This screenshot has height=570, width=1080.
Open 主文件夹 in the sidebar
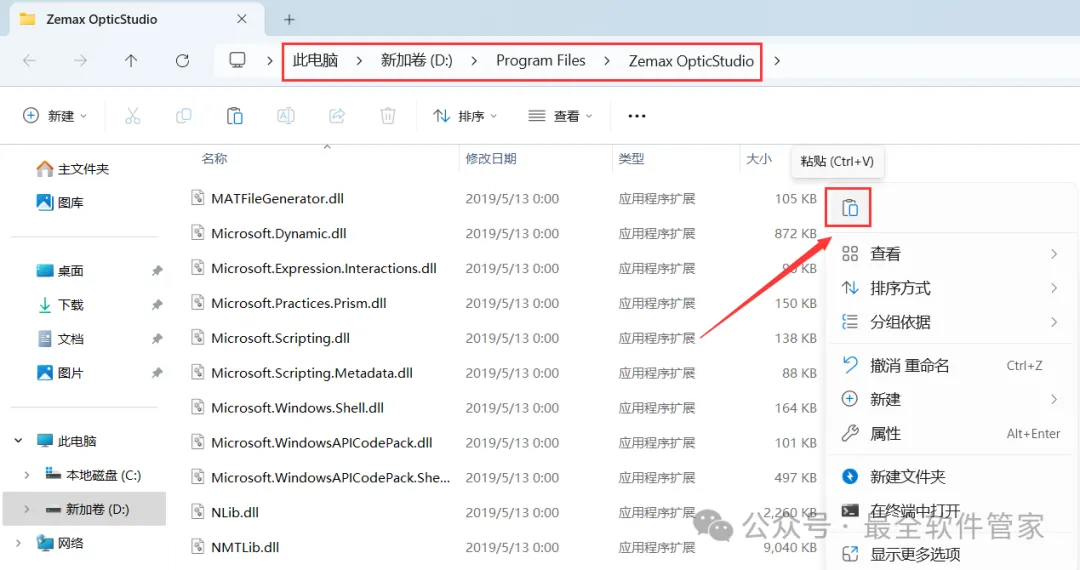click(73, 169)
